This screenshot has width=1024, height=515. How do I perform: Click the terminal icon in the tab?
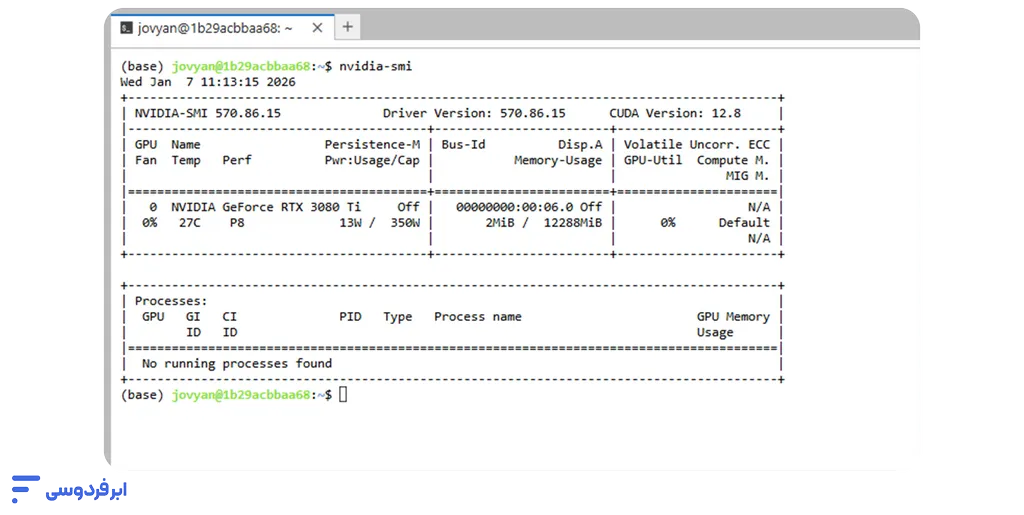126,28
